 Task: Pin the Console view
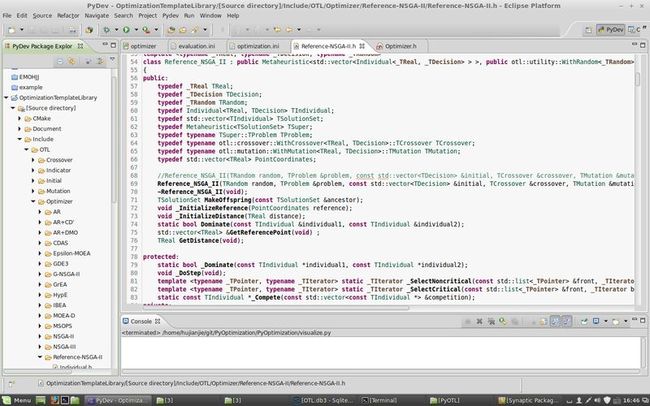point(584,321)
